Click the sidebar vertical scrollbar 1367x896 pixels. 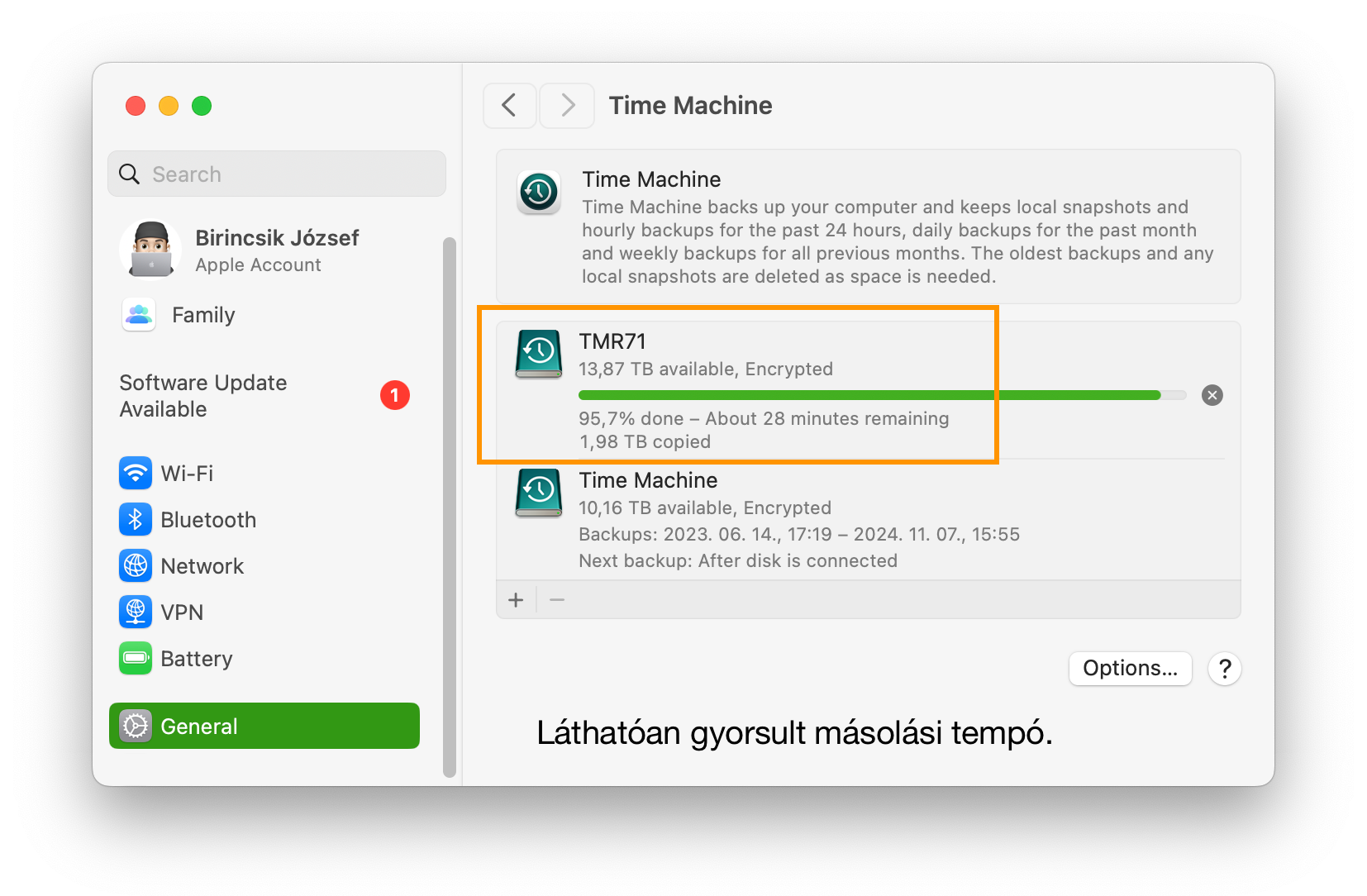(450, 508)
